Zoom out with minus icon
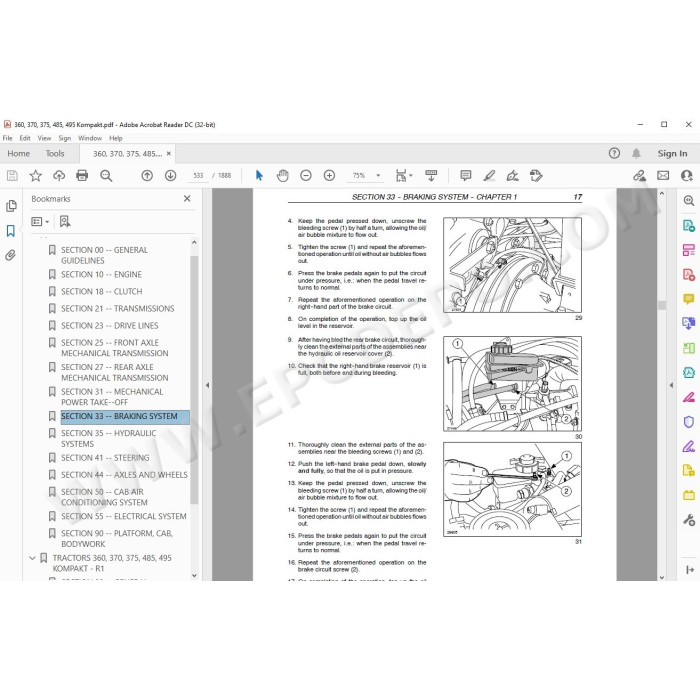The height and width of the screenshot is (700, 700). coord(306,175)
